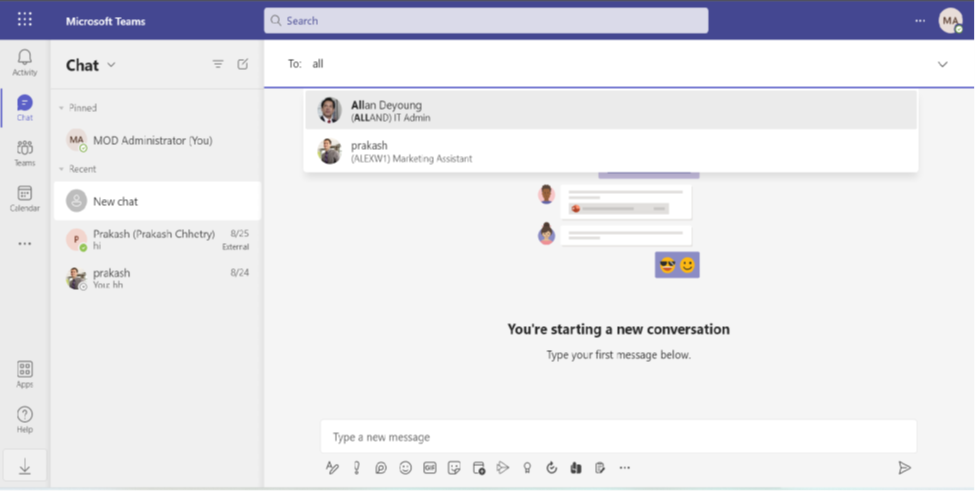Send the message
Viewport: 975px width, 491px height.
(x=905, y=468)
